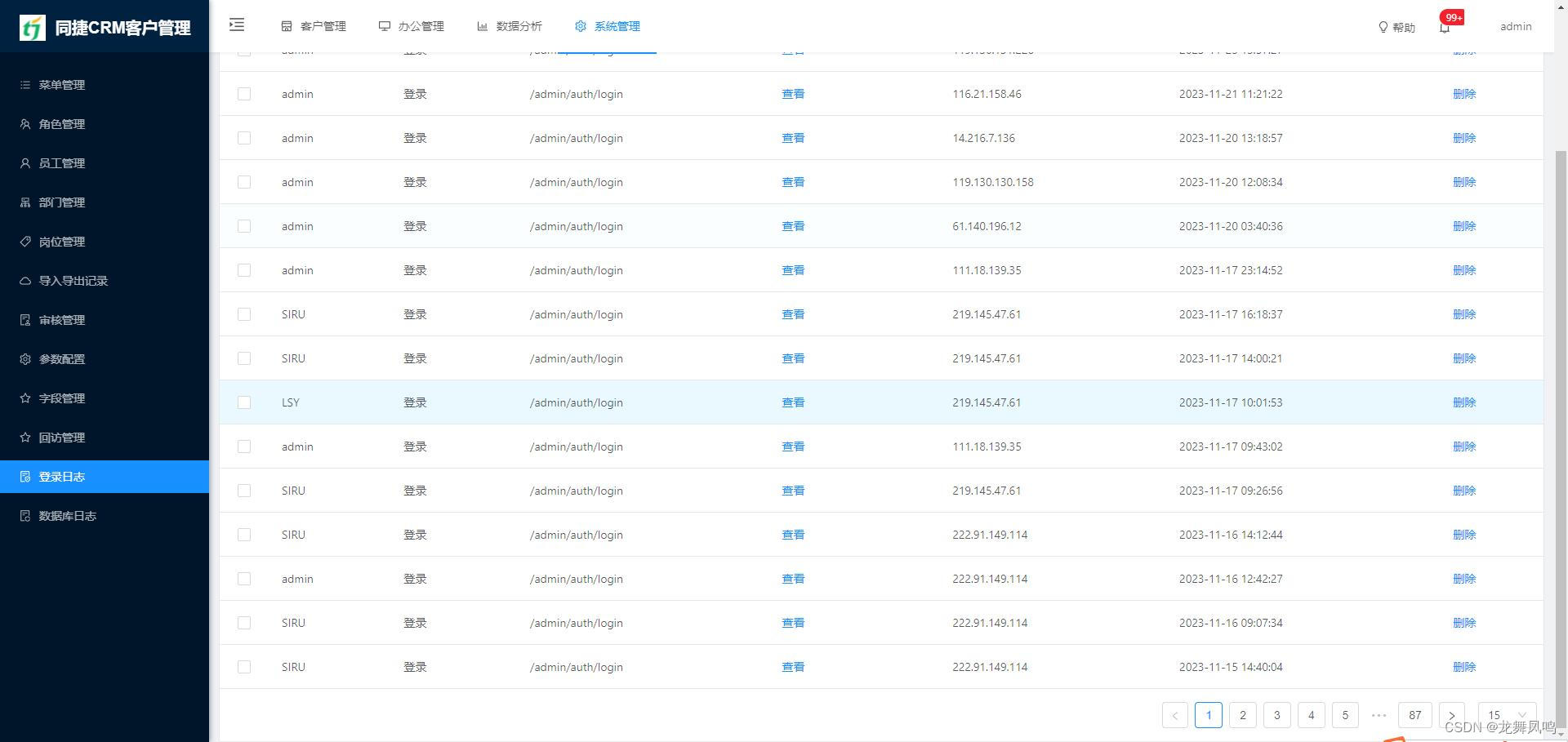Collapse the sidebar with the hamburger icon
This screenshot has height=742, width=1568.
[237, 25]
